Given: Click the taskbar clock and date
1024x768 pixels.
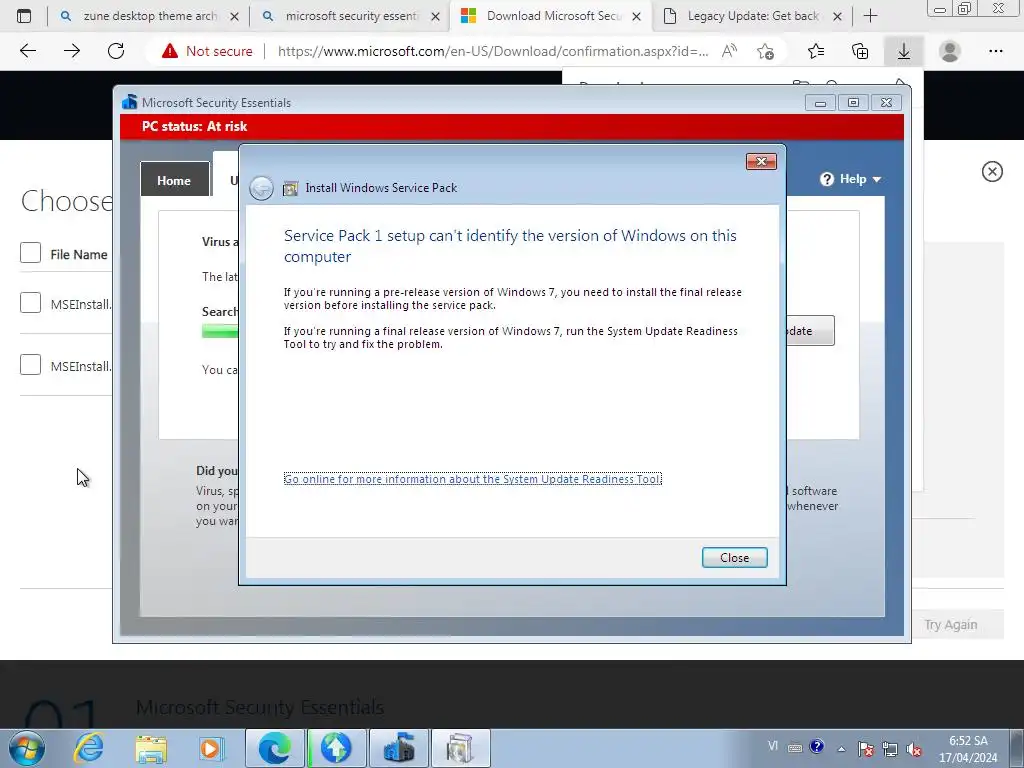Looking at the screenshot, I should tap(968, 748).
